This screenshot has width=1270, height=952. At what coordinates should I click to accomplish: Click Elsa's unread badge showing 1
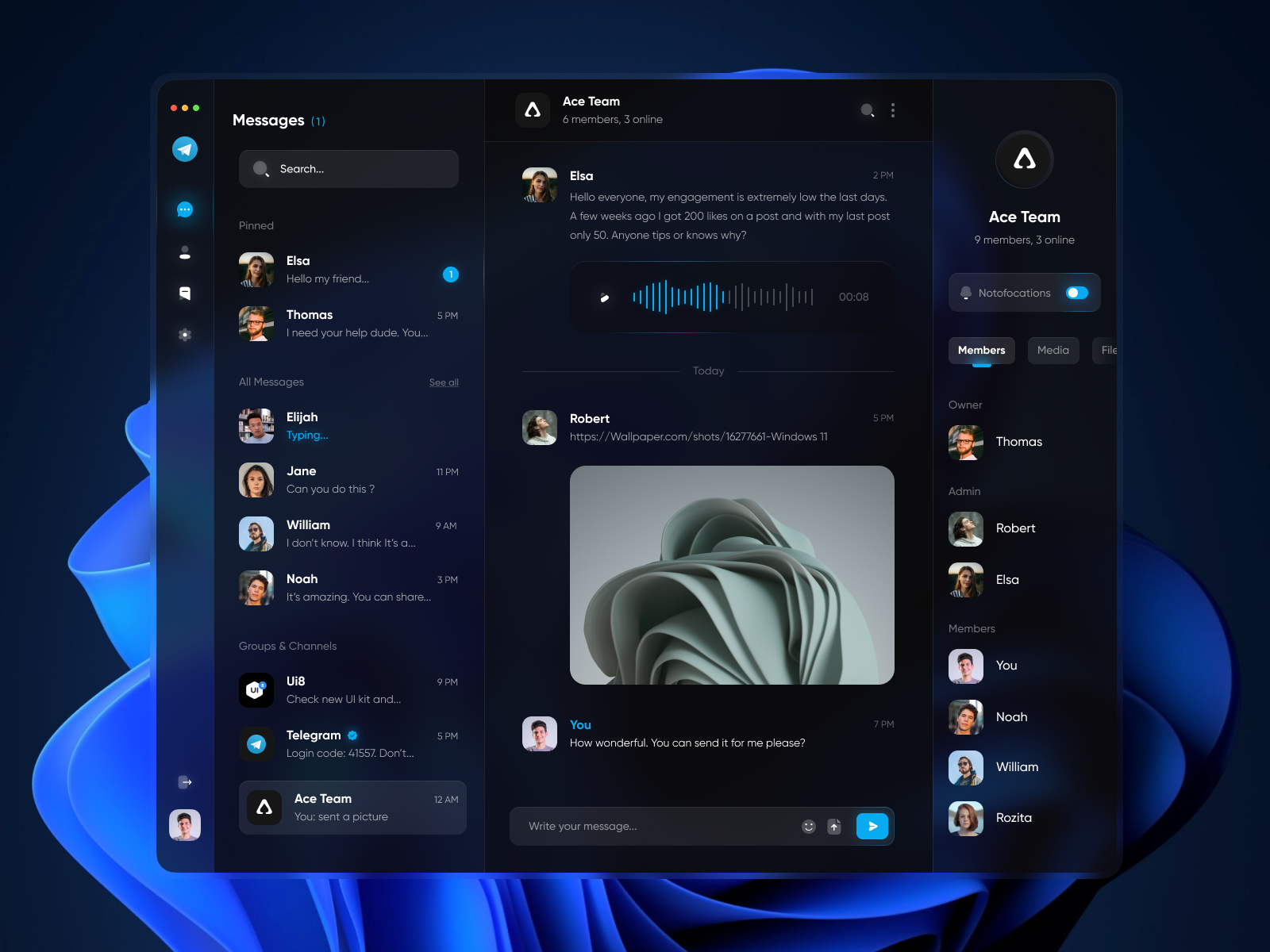pyautogui.click(x=451, y=274)
